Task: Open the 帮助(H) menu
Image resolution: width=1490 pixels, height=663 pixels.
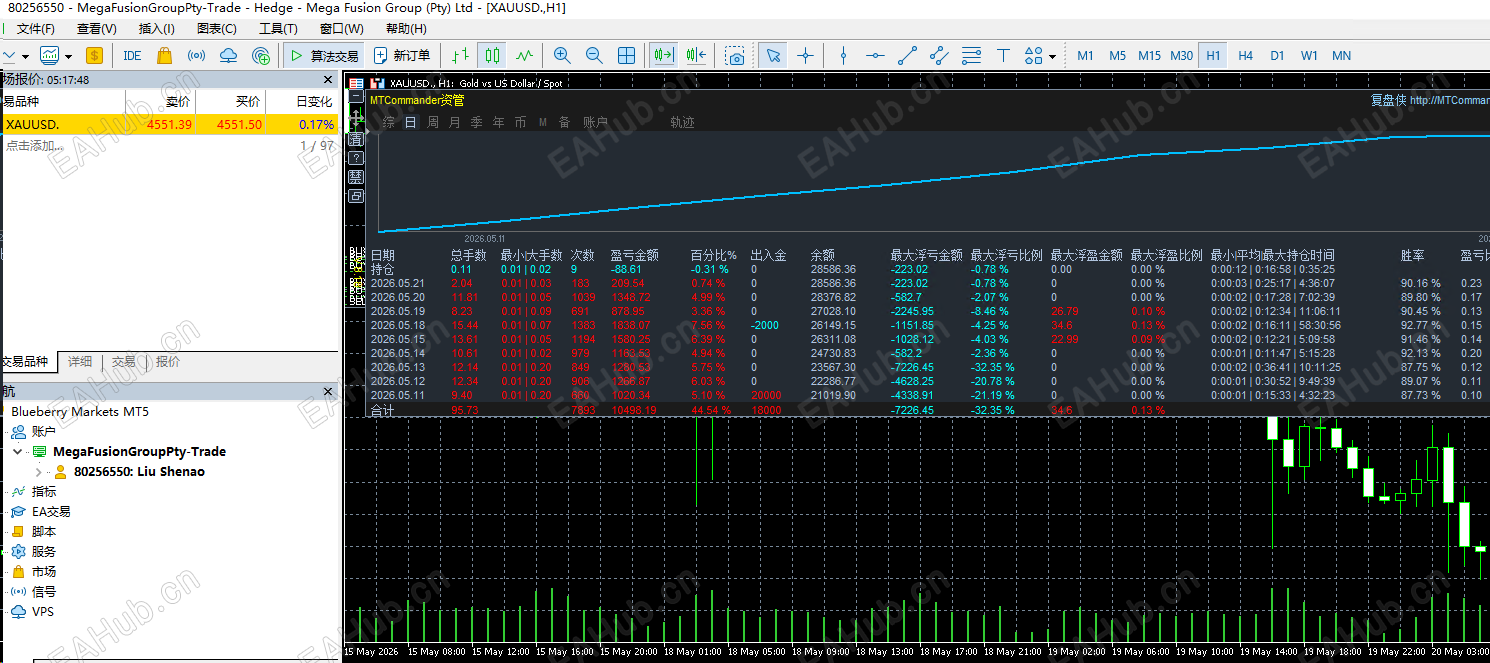Action: coord(406,29)
